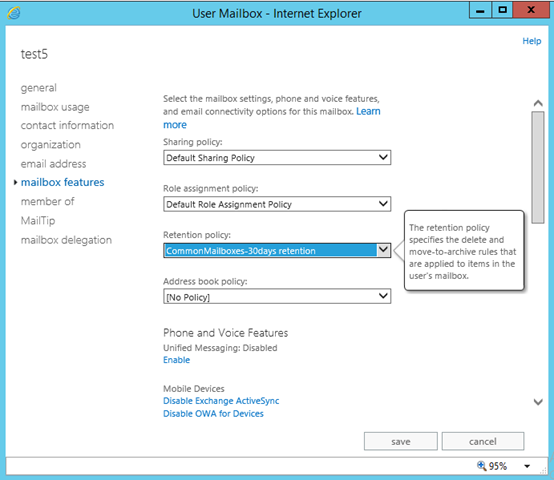This screenshot has height=480, width=554.
Task: Open the Retention policy dropdown arrow
Action: (383, 250)
